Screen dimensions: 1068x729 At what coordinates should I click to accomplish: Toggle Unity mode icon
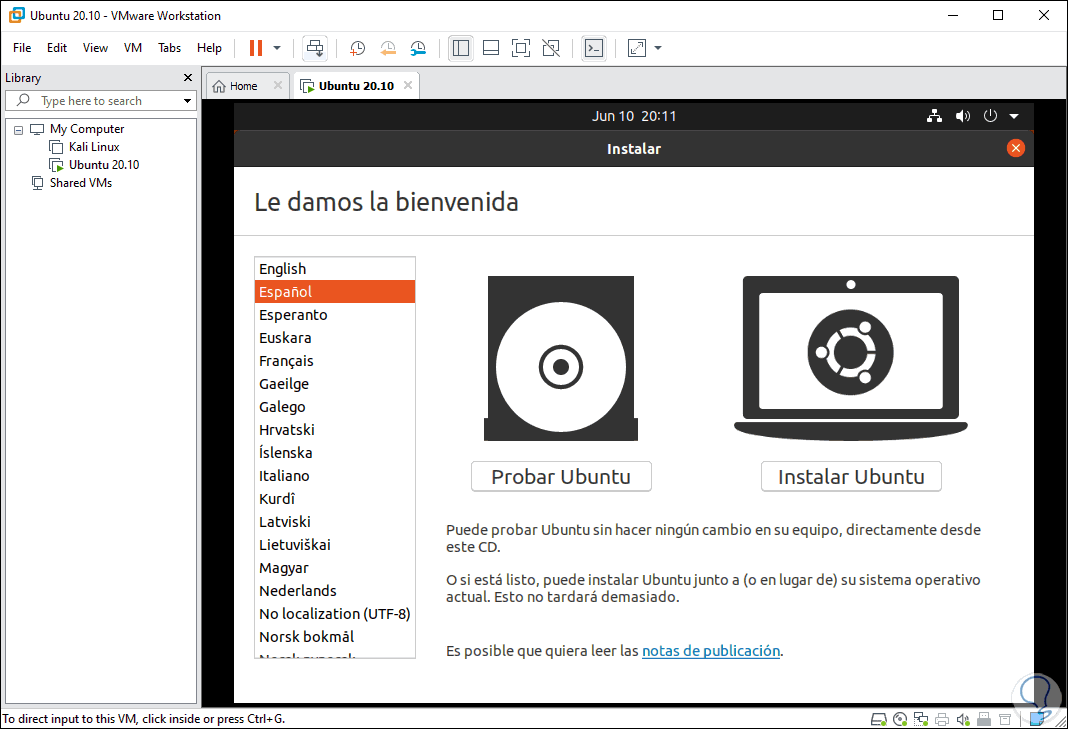(x=551, y=48)
